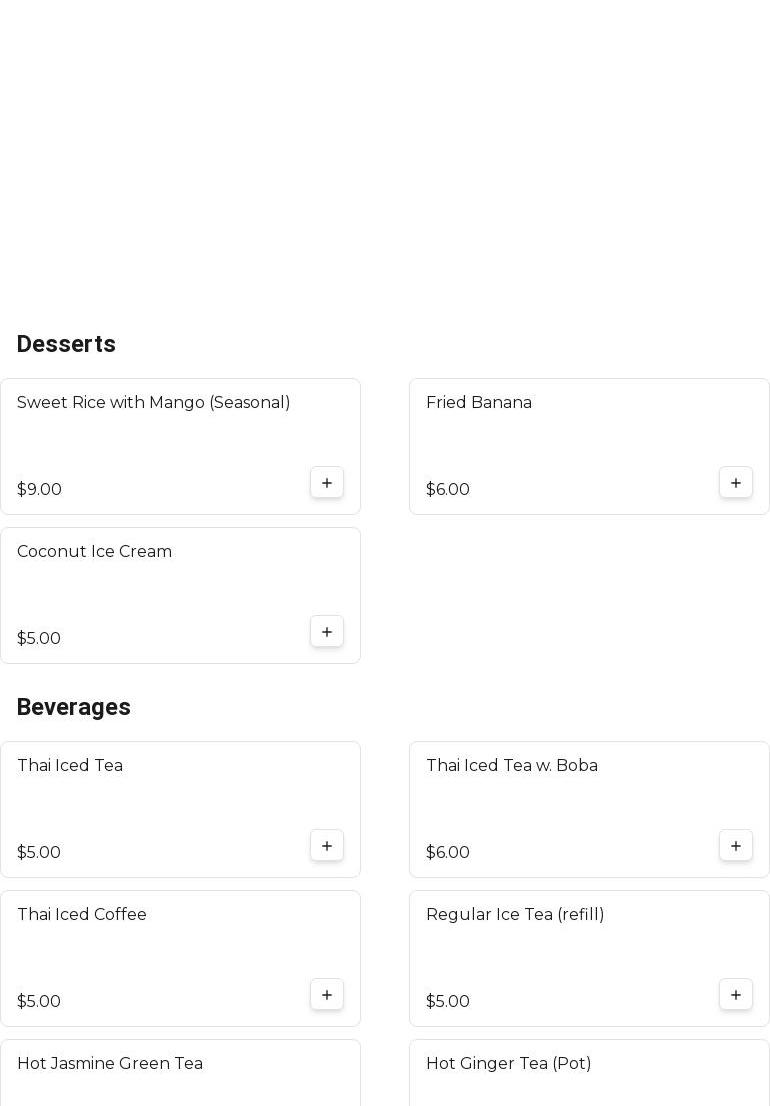This screenshot has height=1106, width=770.
Task: Add Coconut Ice Cream using plus button
Action: tap(327, 632)
